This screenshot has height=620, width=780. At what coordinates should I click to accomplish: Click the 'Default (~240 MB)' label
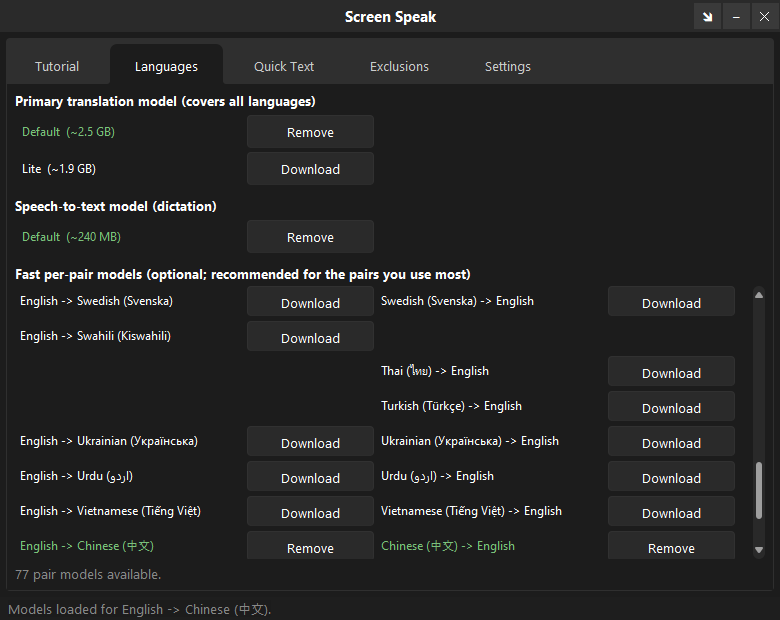[71, 237]
